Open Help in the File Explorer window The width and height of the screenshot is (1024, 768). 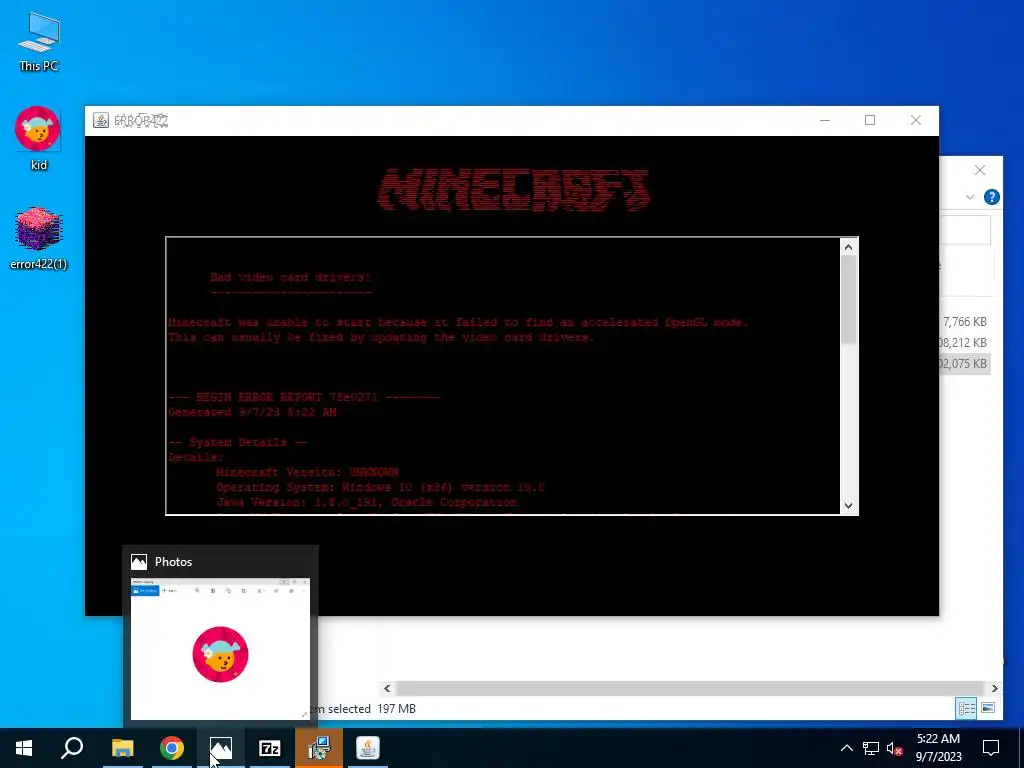tap(991, 197)
